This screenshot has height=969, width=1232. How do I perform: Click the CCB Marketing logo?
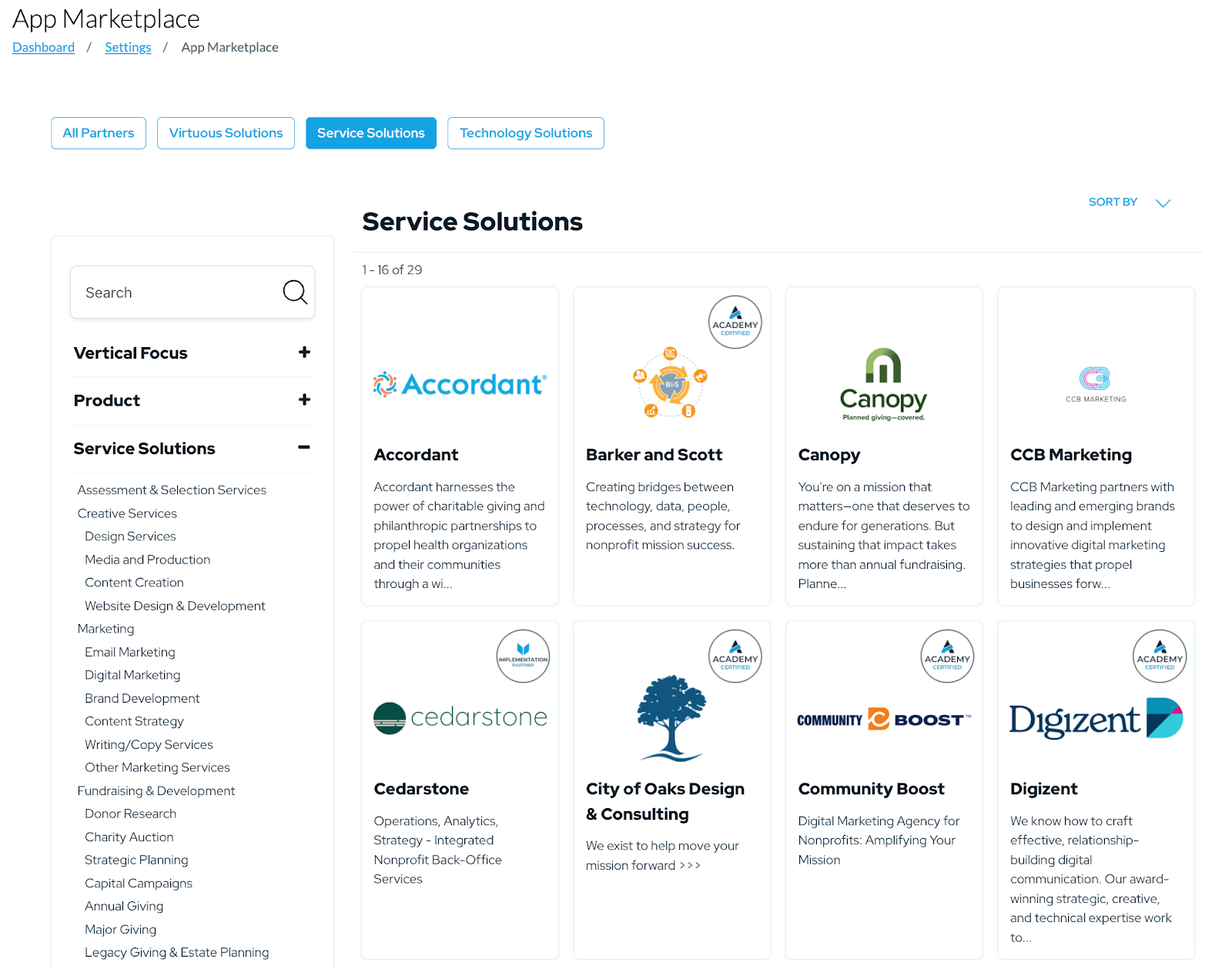tap(1096, 384)
